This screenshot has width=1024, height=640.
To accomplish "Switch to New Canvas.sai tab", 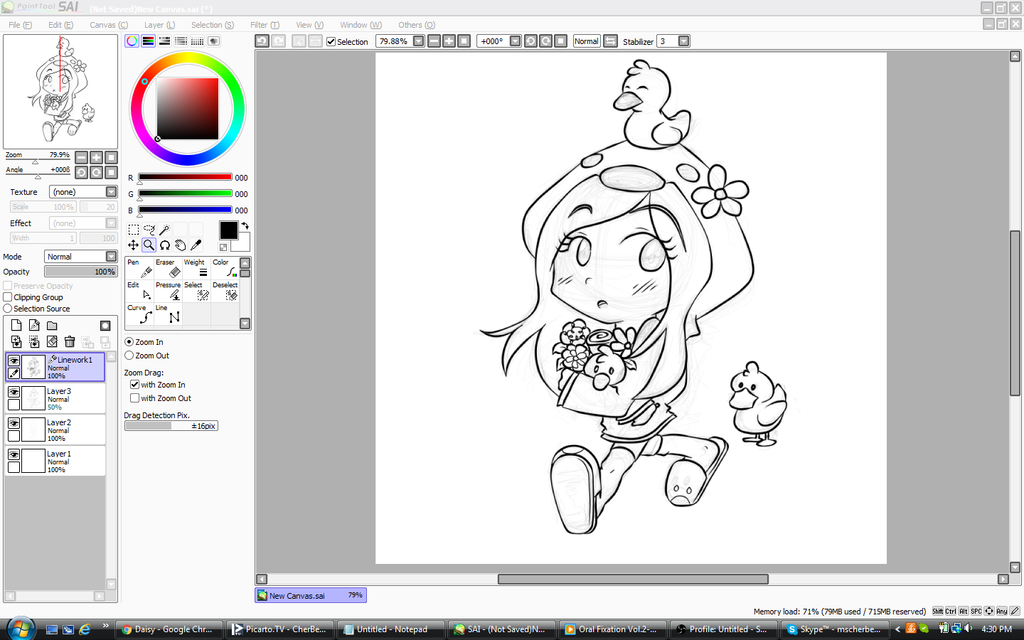I will coord(311,595).
